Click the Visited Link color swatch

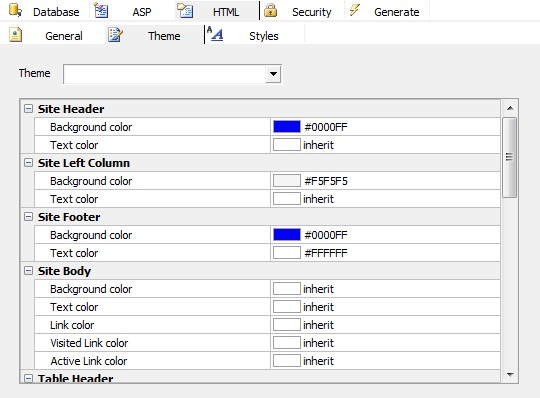click(287, 343)
